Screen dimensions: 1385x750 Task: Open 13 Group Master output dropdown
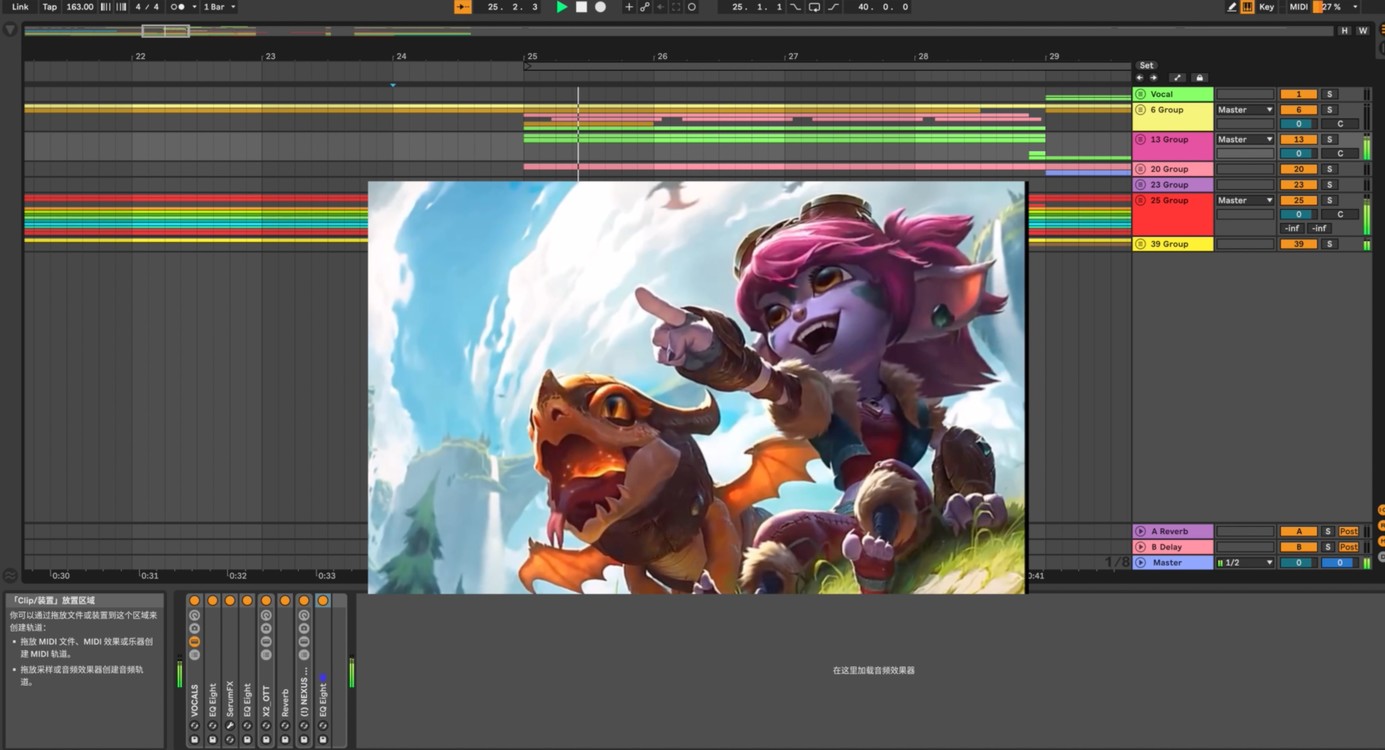(1245, 140)
